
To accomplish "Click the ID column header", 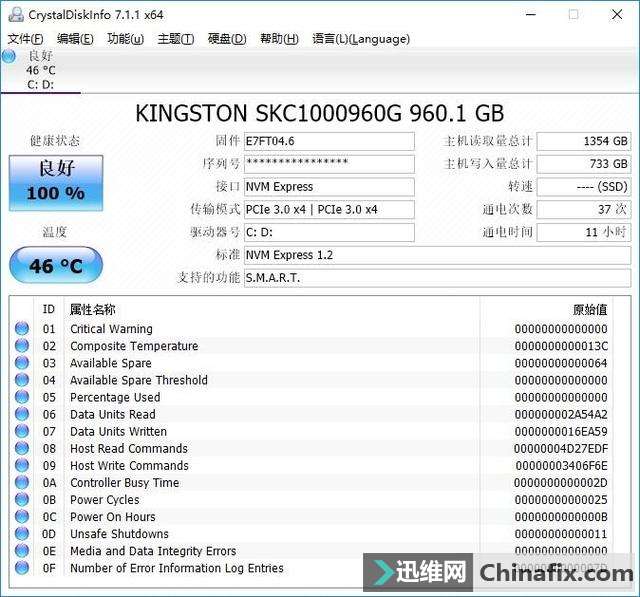I will point(49,309).
